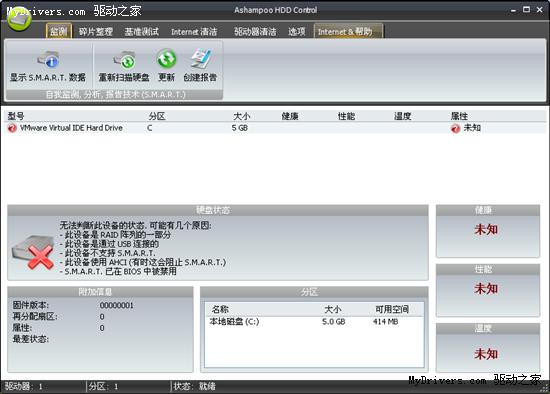
Task: Open the 基准测试 tab
Action: pyautogui.click(x=142, y=32)
